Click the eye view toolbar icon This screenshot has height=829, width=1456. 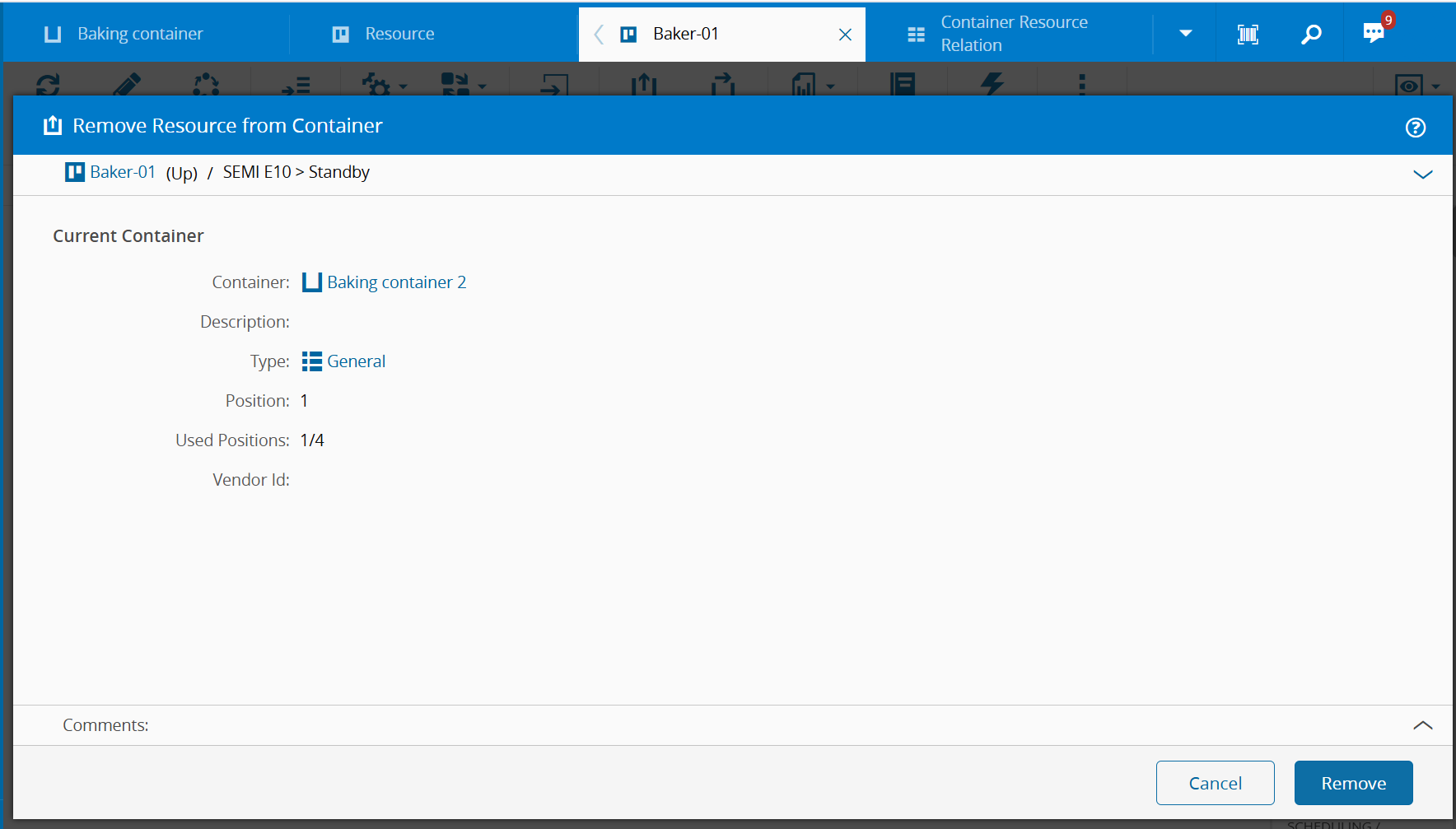click(x=1409, y=85)
